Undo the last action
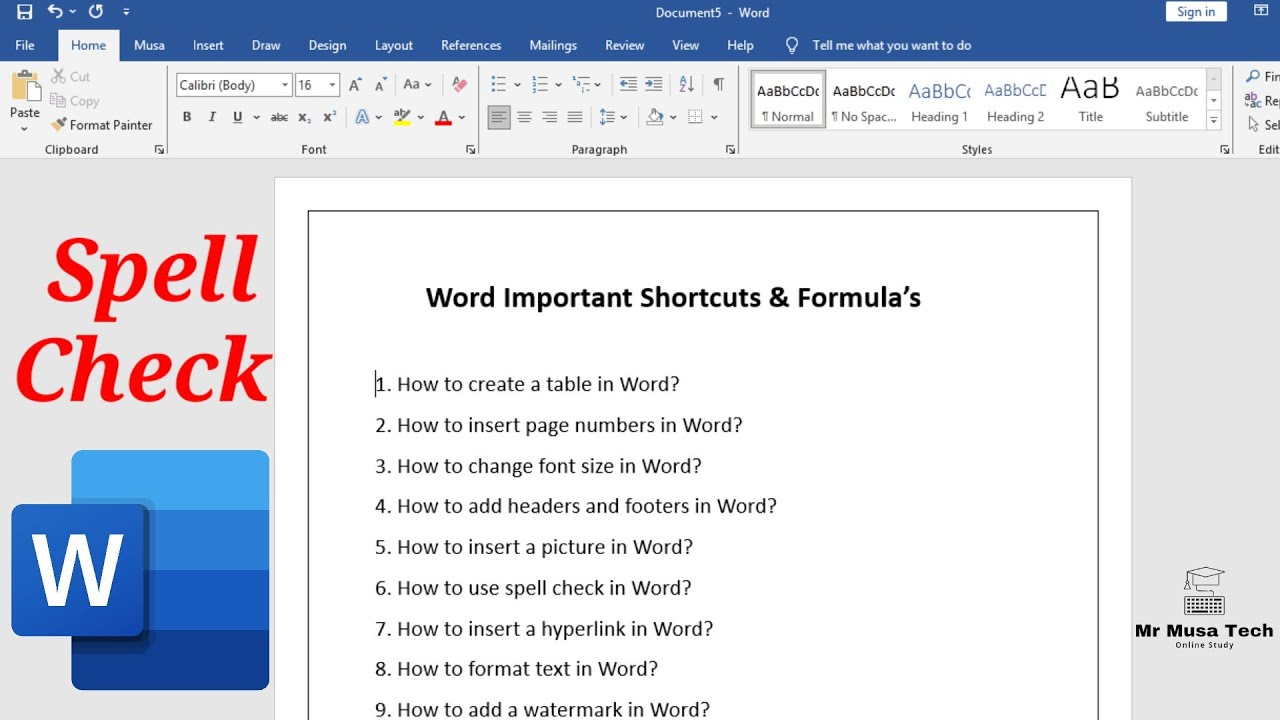Viewport: 1280px width, 720px height. click(56, 12)
